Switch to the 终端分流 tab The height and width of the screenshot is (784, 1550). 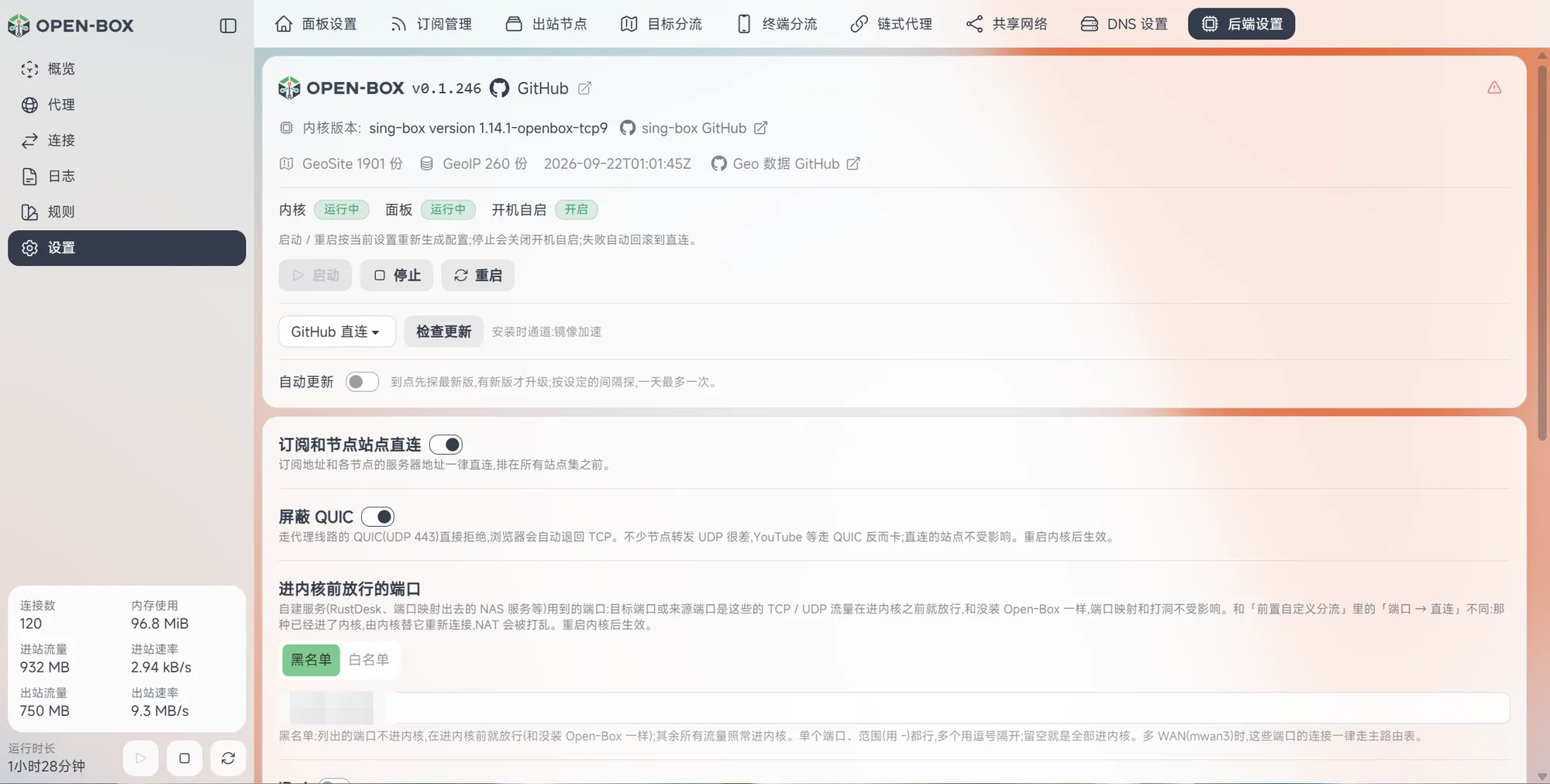[x=777, y=24]
